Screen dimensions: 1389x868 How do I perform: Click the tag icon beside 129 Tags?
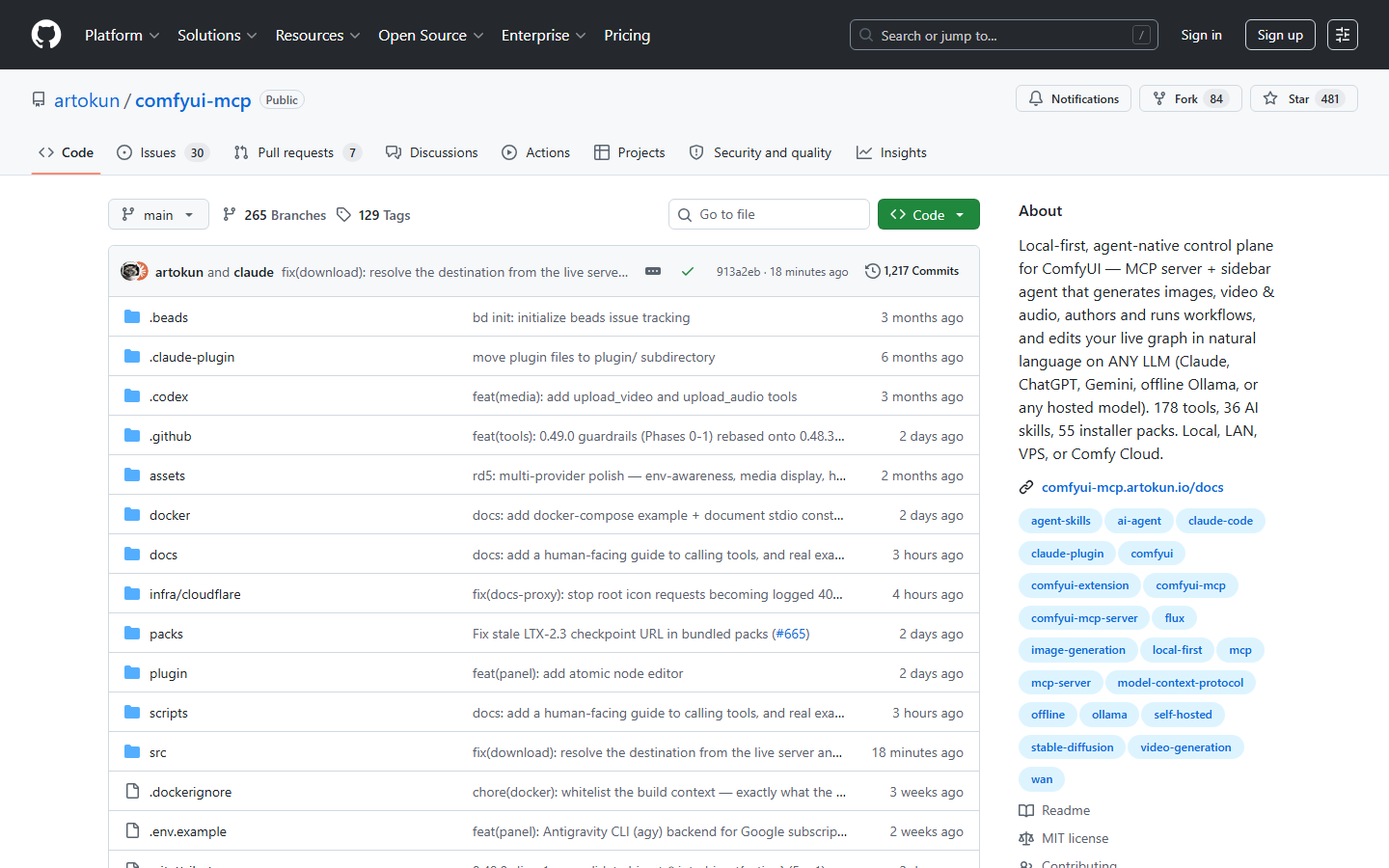tap(344, 215)
